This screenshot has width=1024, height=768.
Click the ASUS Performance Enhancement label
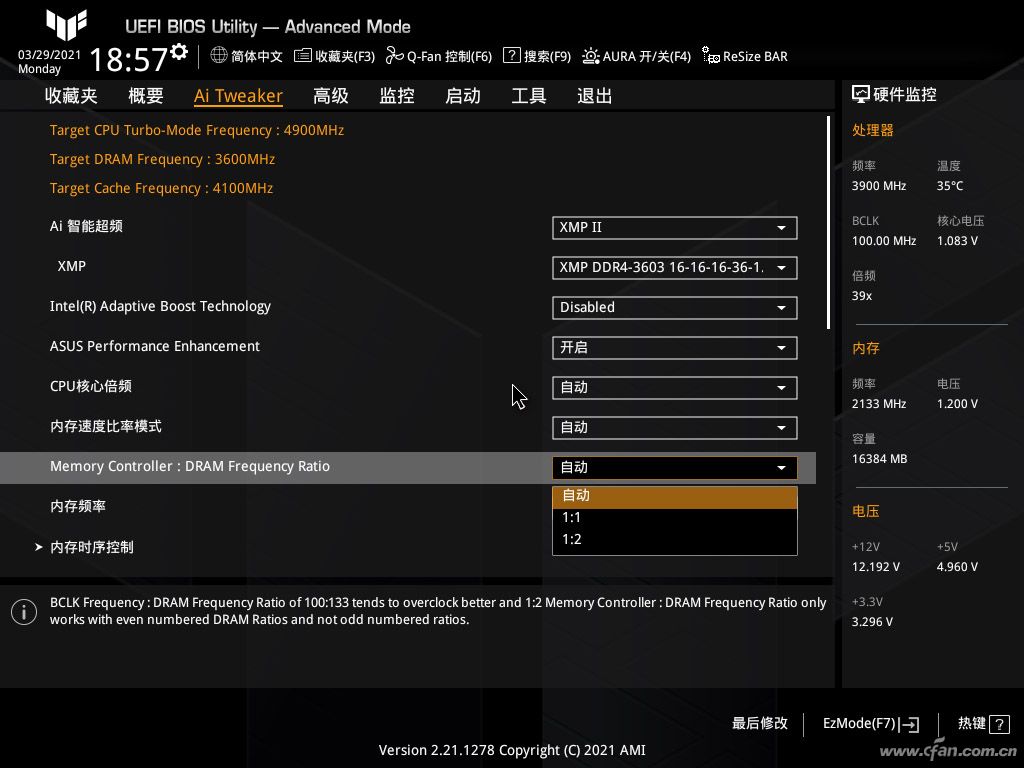point(155,346)
